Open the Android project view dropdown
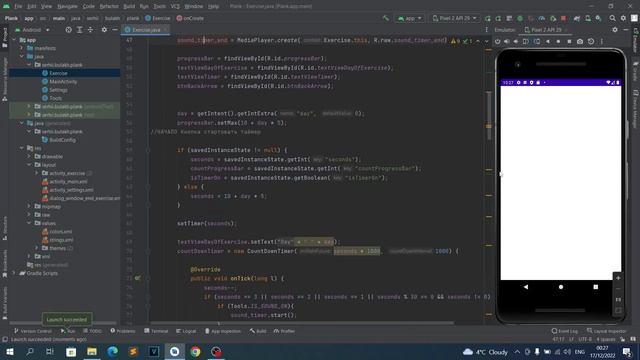The height and width of the screenshot is (360, 640). click(x=32, y=30)
